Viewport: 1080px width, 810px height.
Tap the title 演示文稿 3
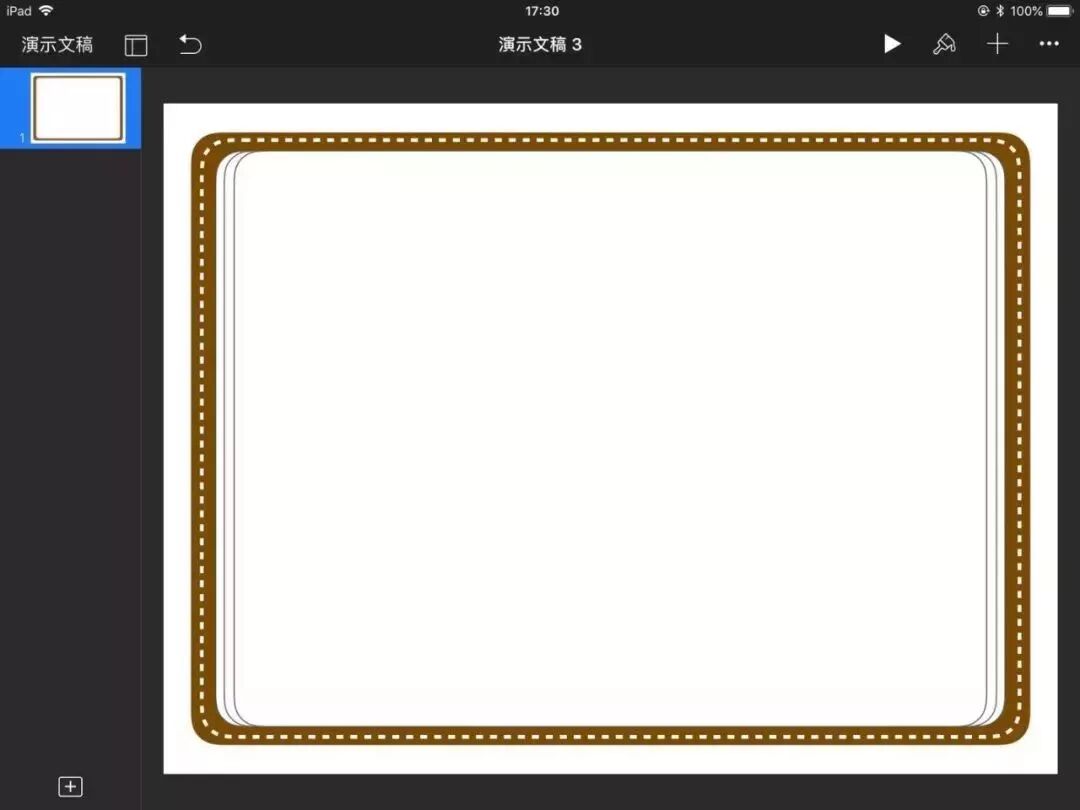pos(540,45)
